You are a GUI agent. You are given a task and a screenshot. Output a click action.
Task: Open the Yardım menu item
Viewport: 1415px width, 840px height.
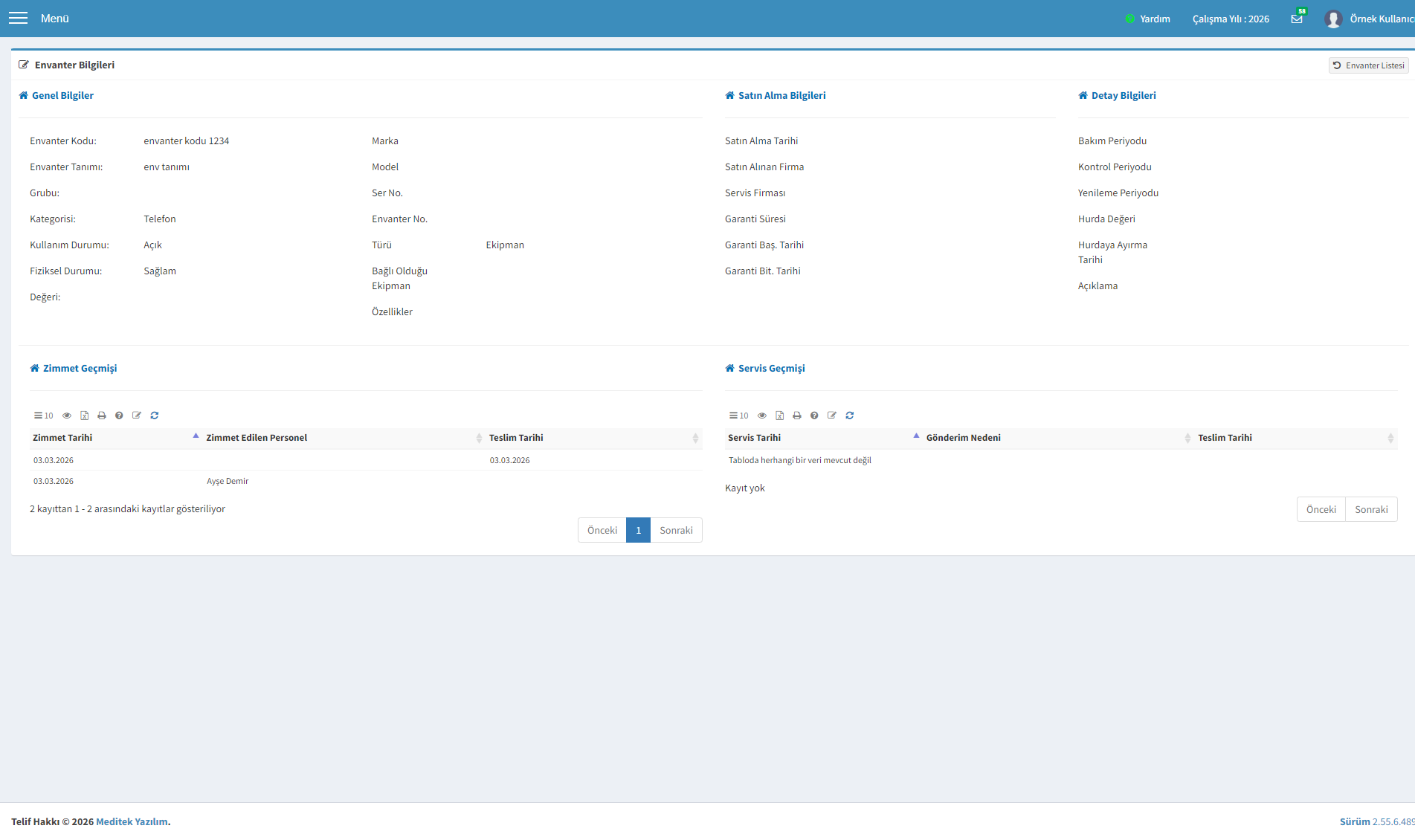(1148, 19)
